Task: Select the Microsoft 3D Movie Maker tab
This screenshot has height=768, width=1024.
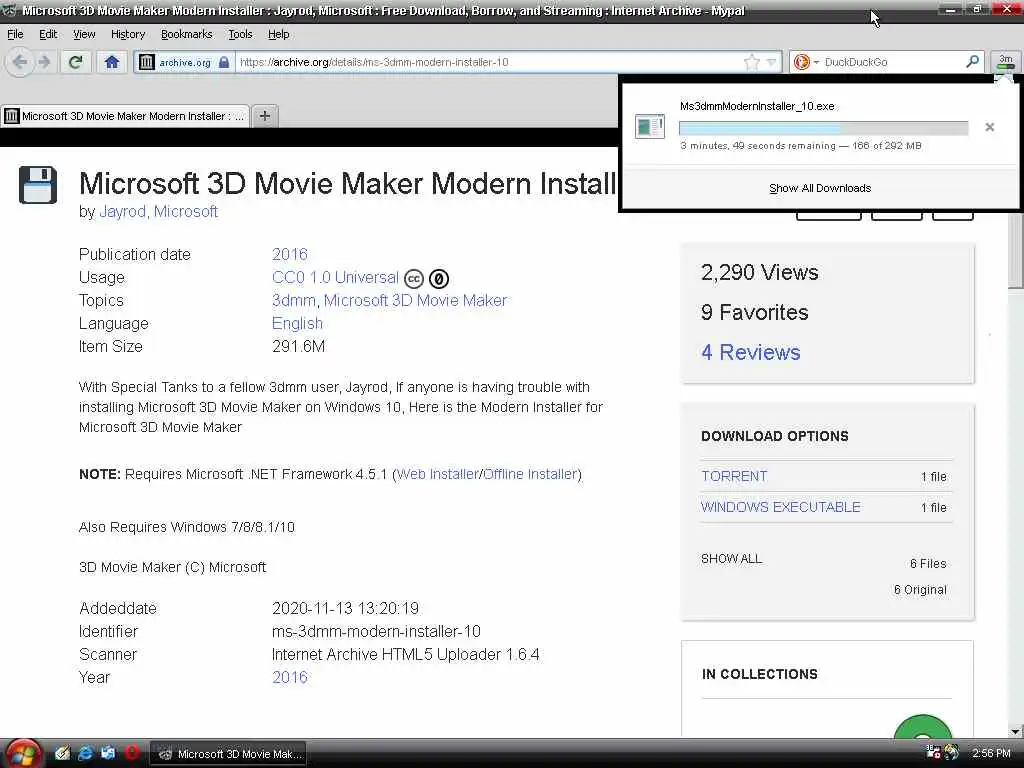Action: (x=125, y=116)
